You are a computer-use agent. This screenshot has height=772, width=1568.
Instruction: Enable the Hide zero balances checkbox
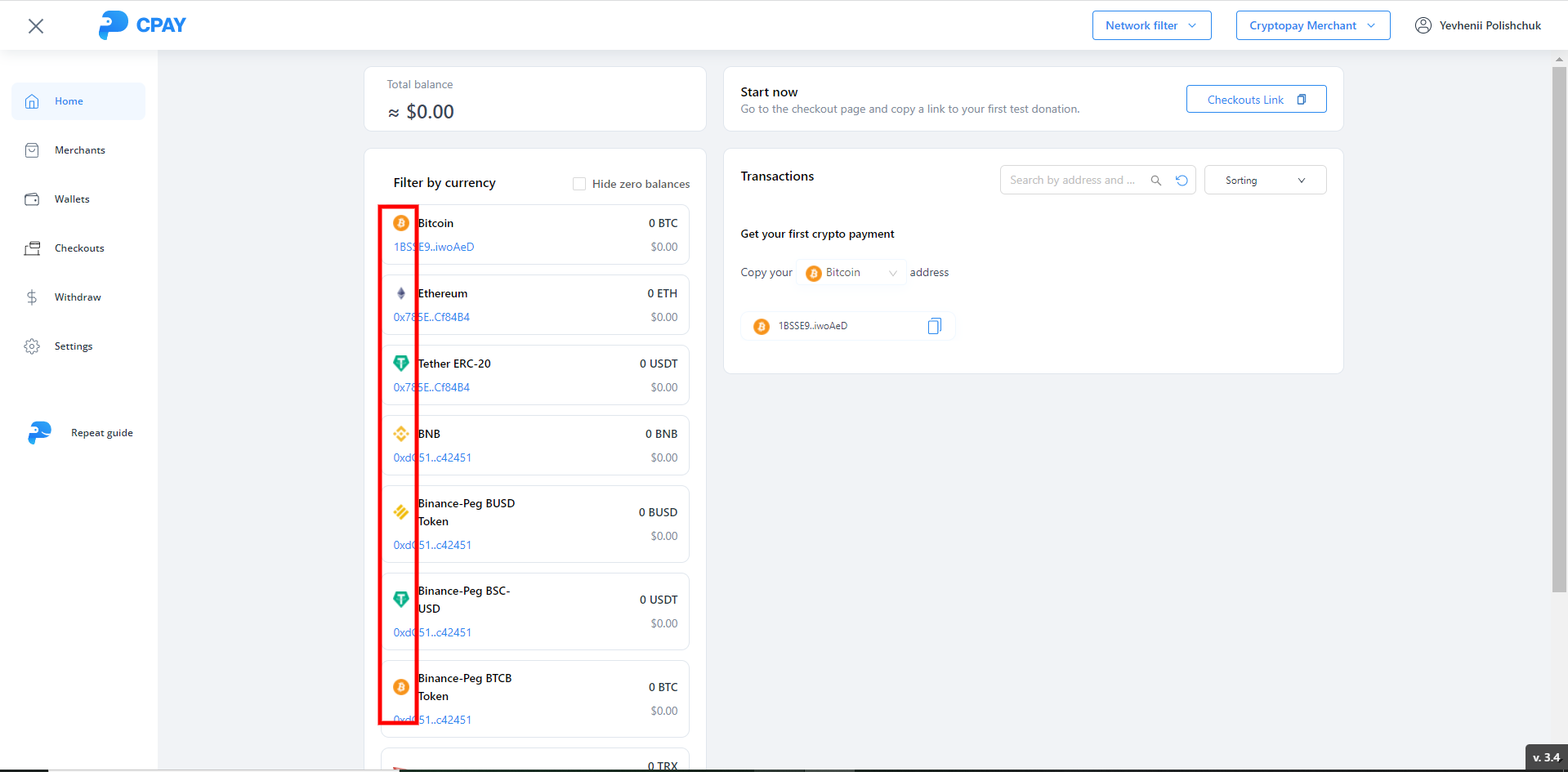click(579, 184)
